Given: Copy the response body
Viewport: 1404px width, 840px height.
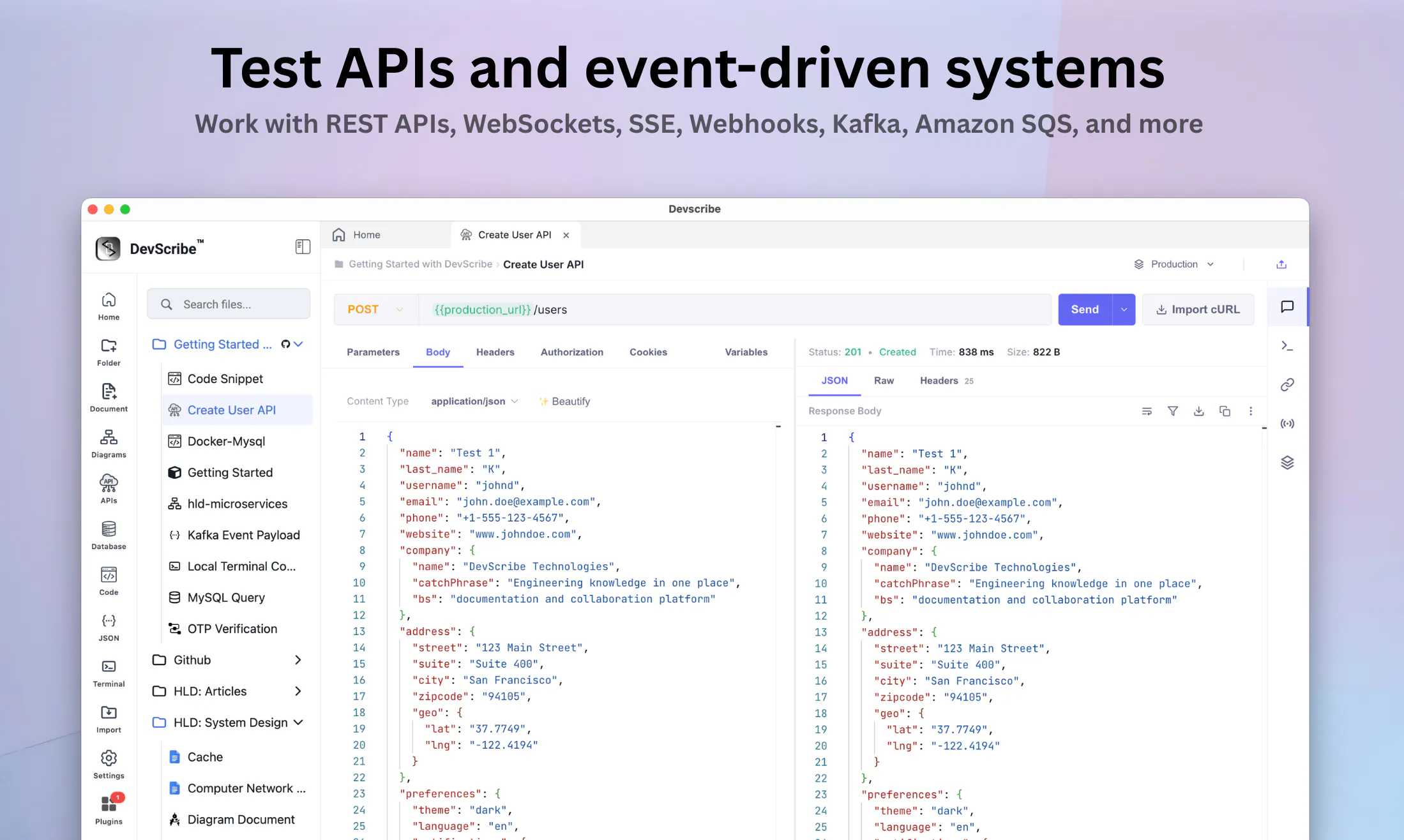Looking at the screenshot, I should click(1225, 411).
